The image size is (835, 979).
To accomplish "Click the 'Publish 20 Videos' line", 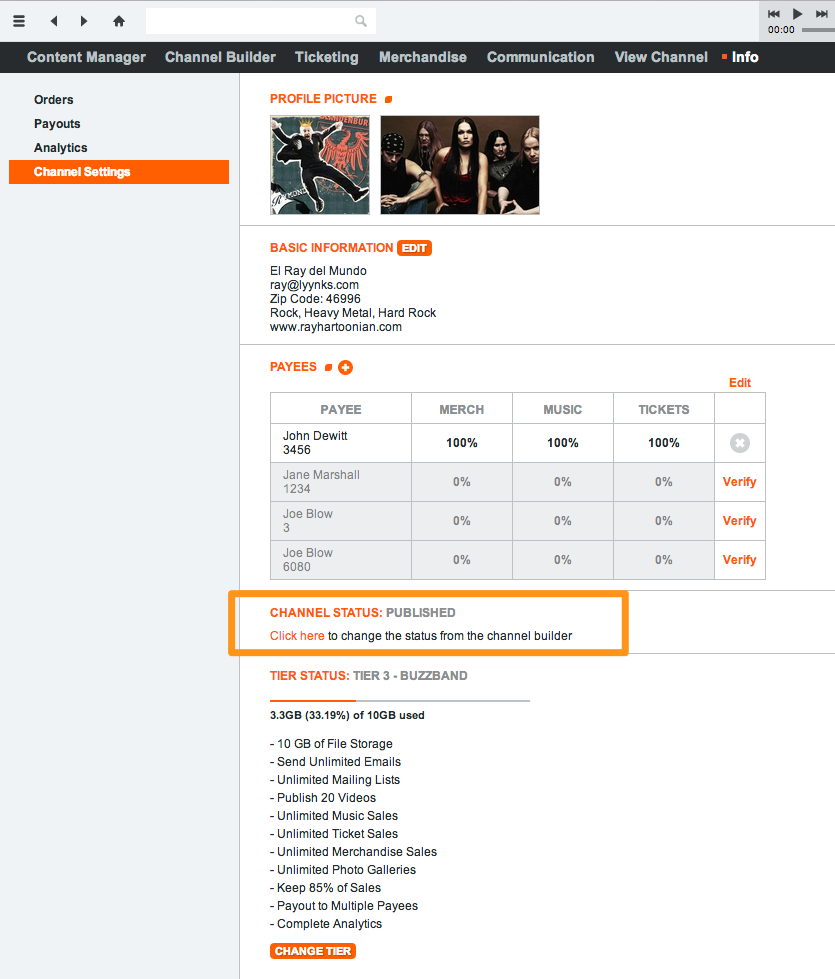I will (323, 798).
